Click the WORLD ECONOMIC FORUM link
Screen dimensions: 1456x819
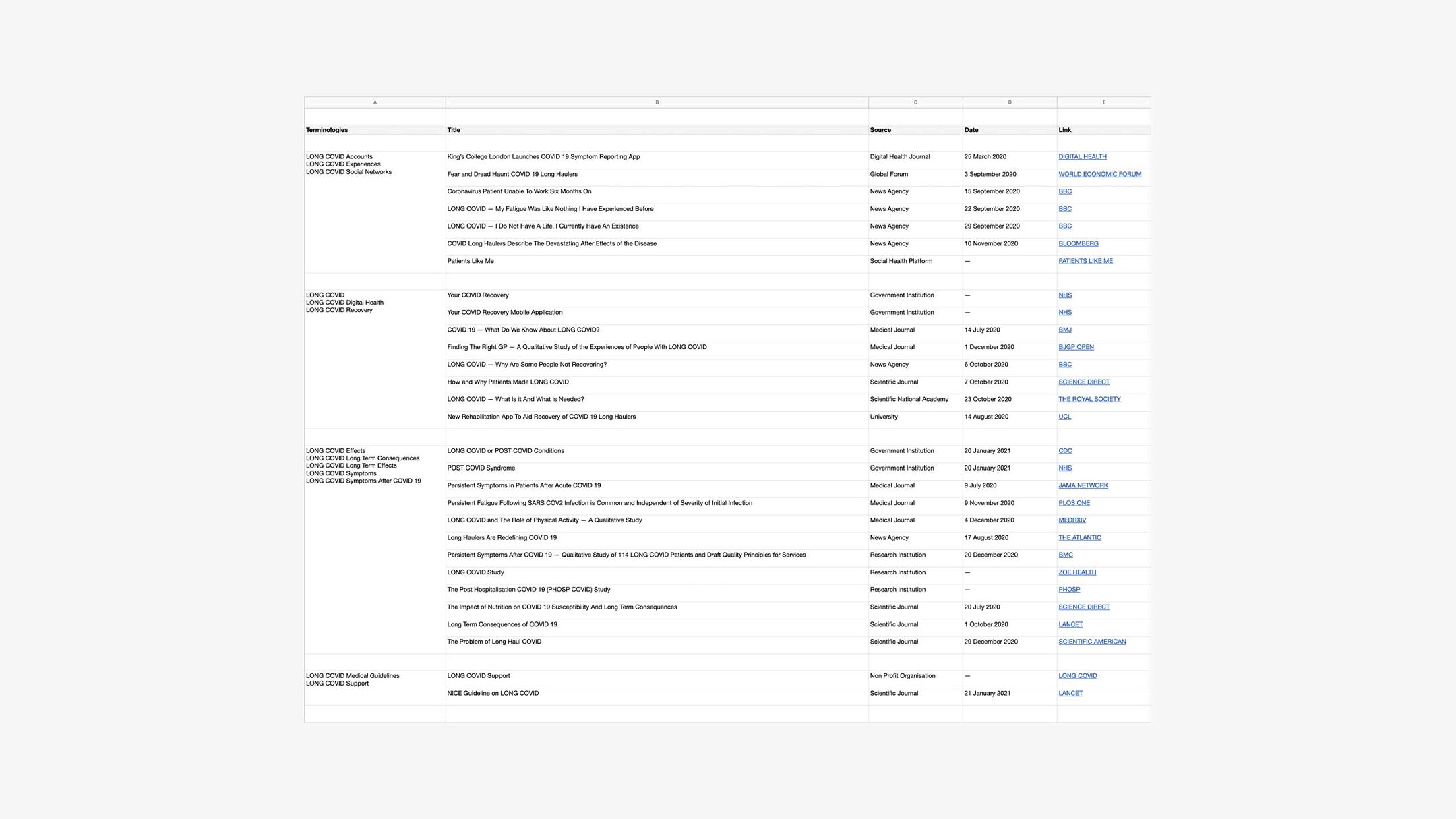pos(1099,175)
